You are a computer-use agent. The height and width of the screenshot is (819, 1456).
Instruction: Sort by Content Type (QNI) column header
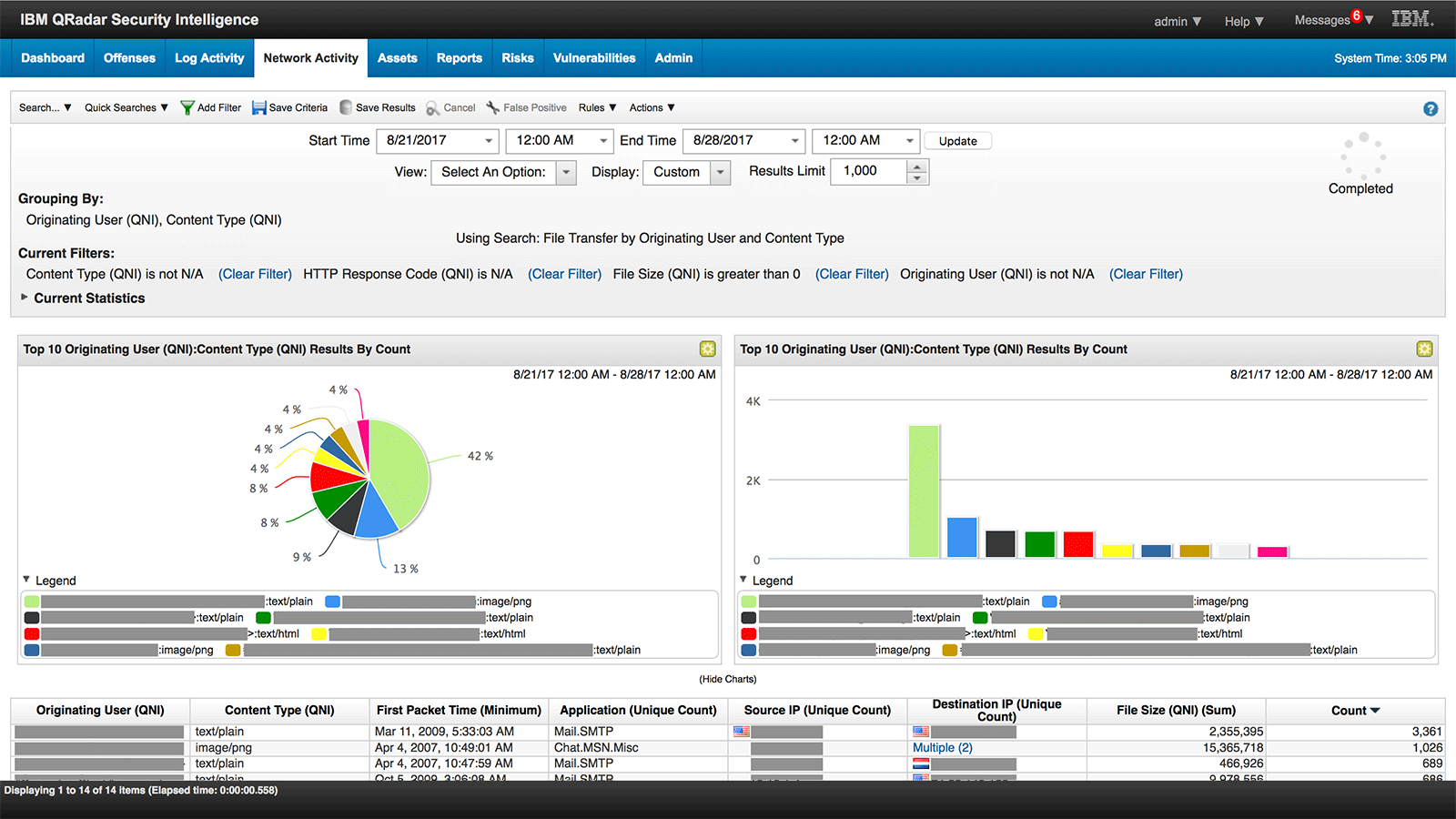pyautogui.click(x=279, y=711)
